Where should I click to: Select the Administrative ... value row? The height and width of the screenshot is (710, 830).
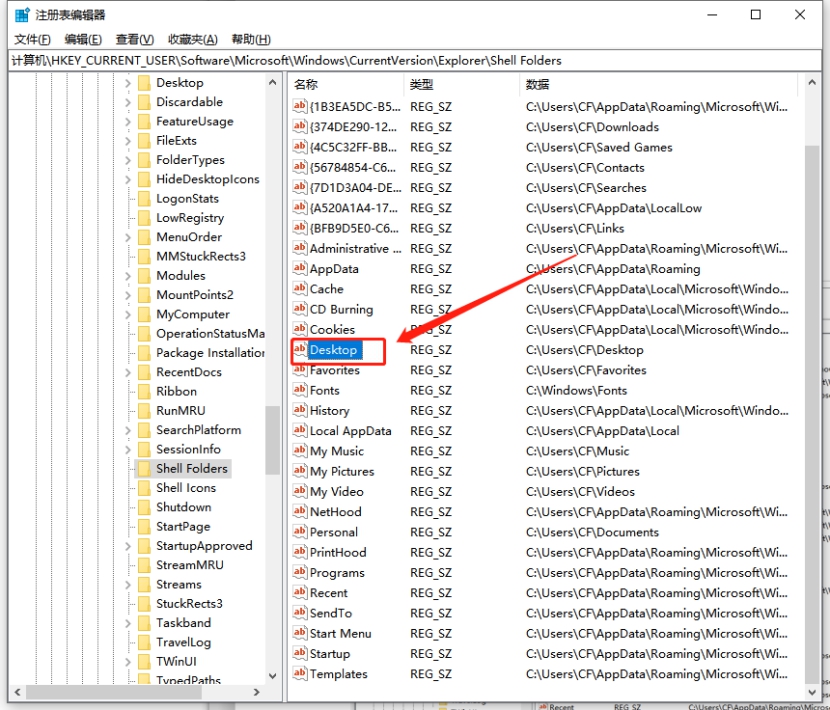[x=543, y=248]
